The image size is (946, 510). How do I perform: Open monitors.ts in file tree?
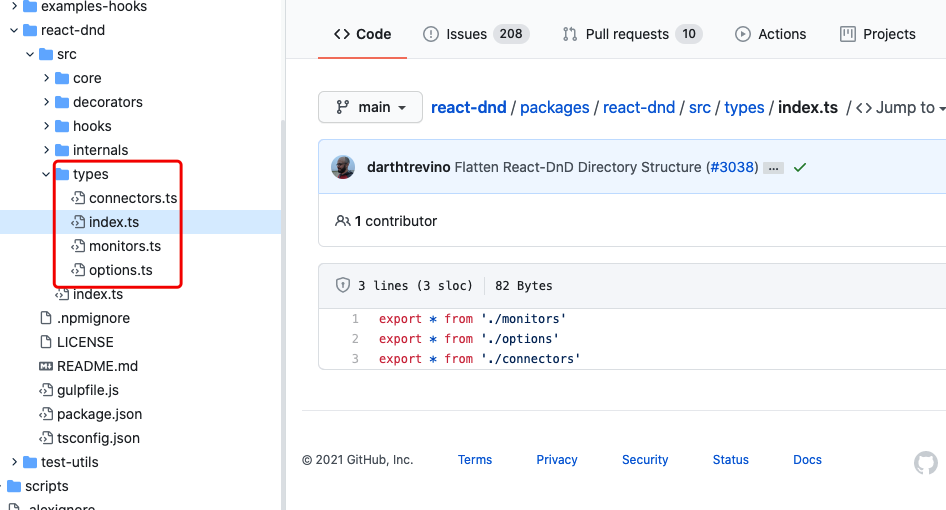coord(125,246)
